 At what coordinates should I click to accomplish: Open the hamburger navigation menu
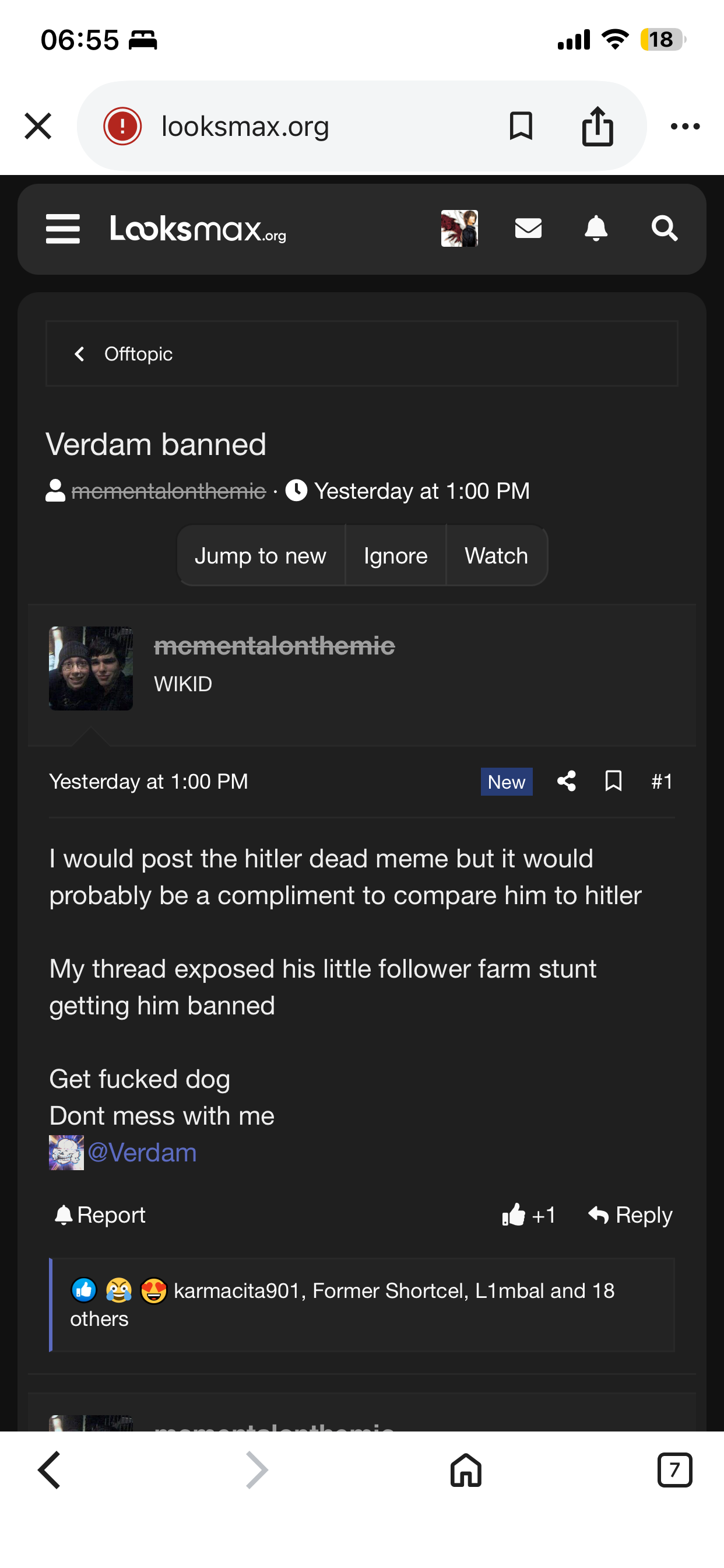(63, 229)
